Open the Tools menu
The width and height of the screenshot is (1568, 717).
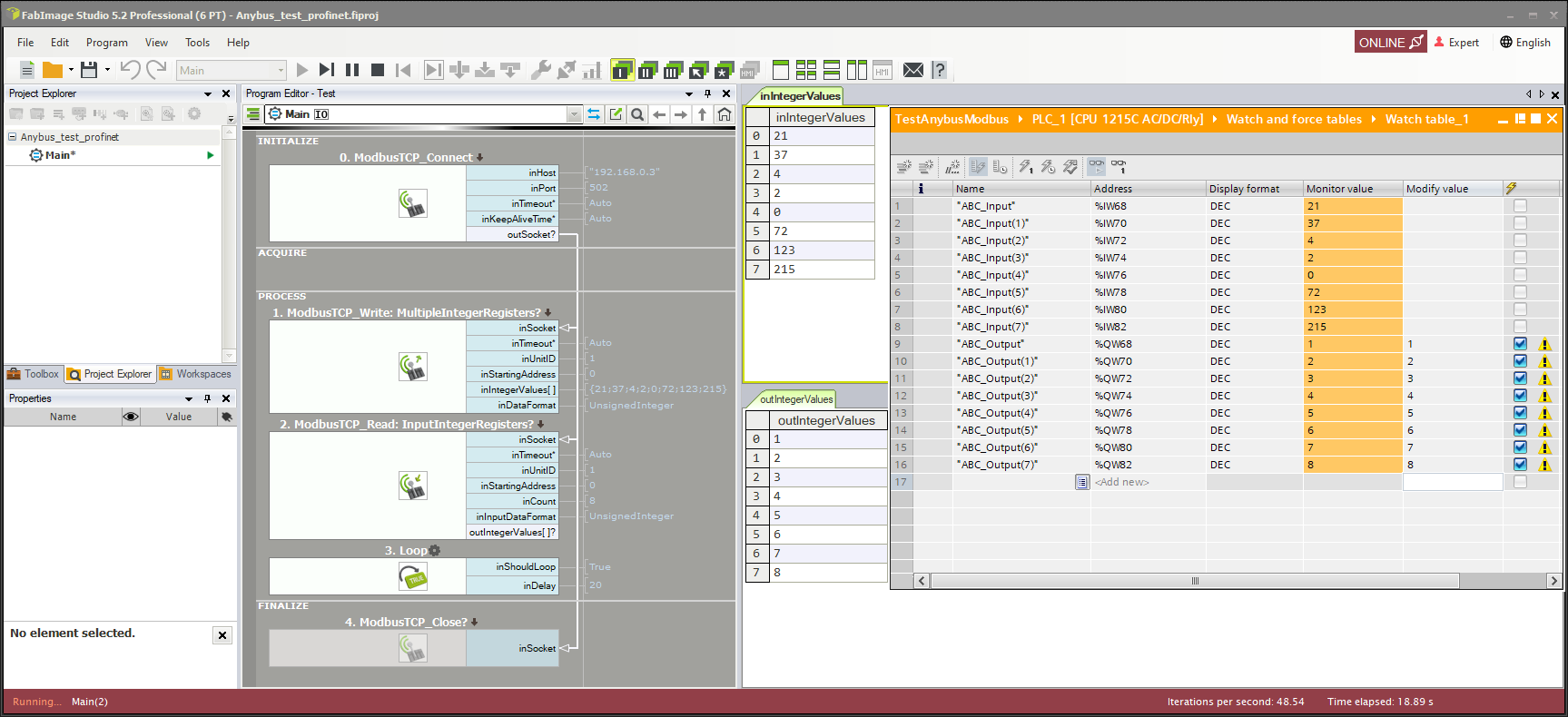coord(197,43)
